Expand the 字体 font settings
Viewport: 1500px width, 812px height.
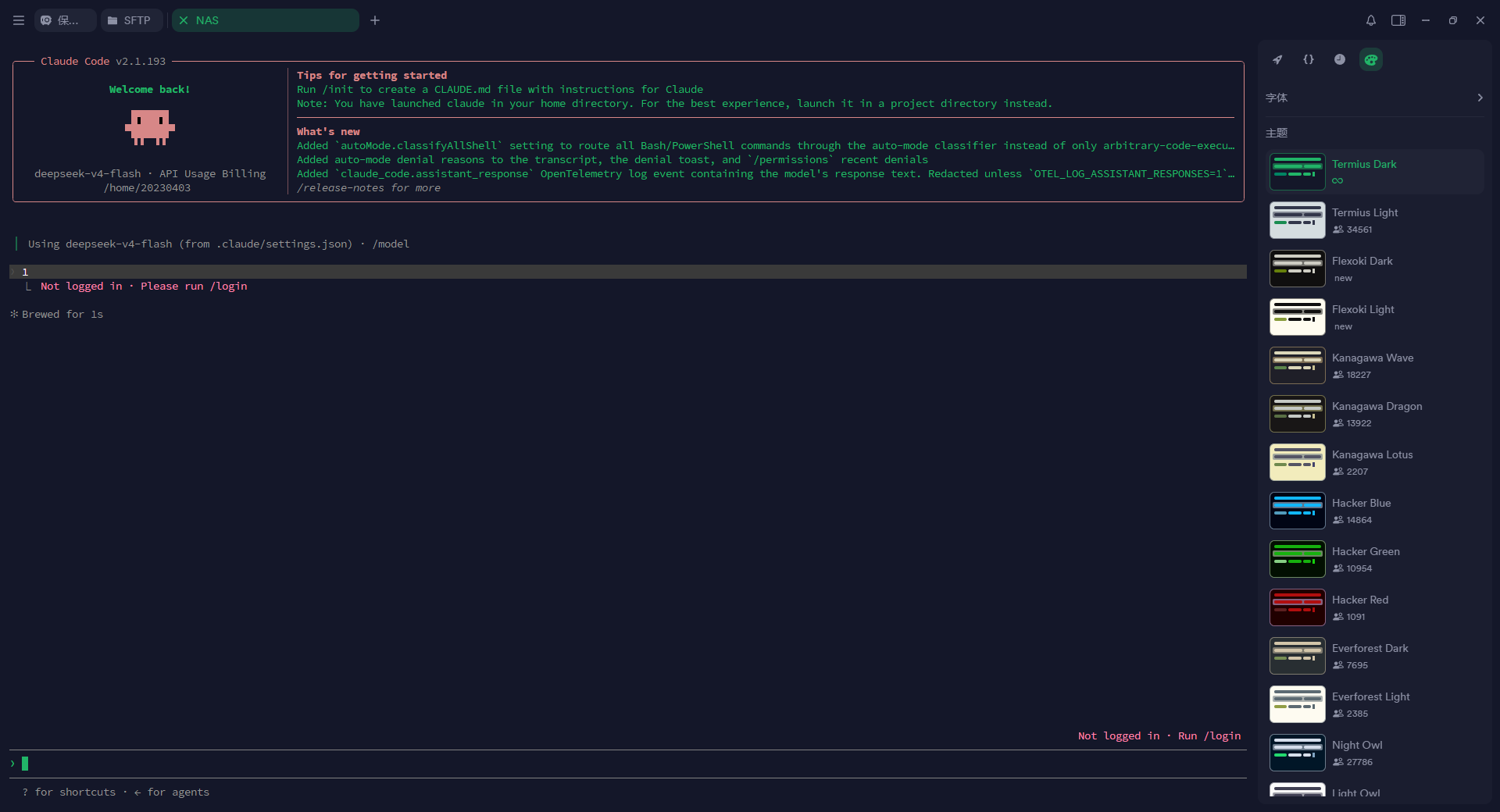(1374, 98)
